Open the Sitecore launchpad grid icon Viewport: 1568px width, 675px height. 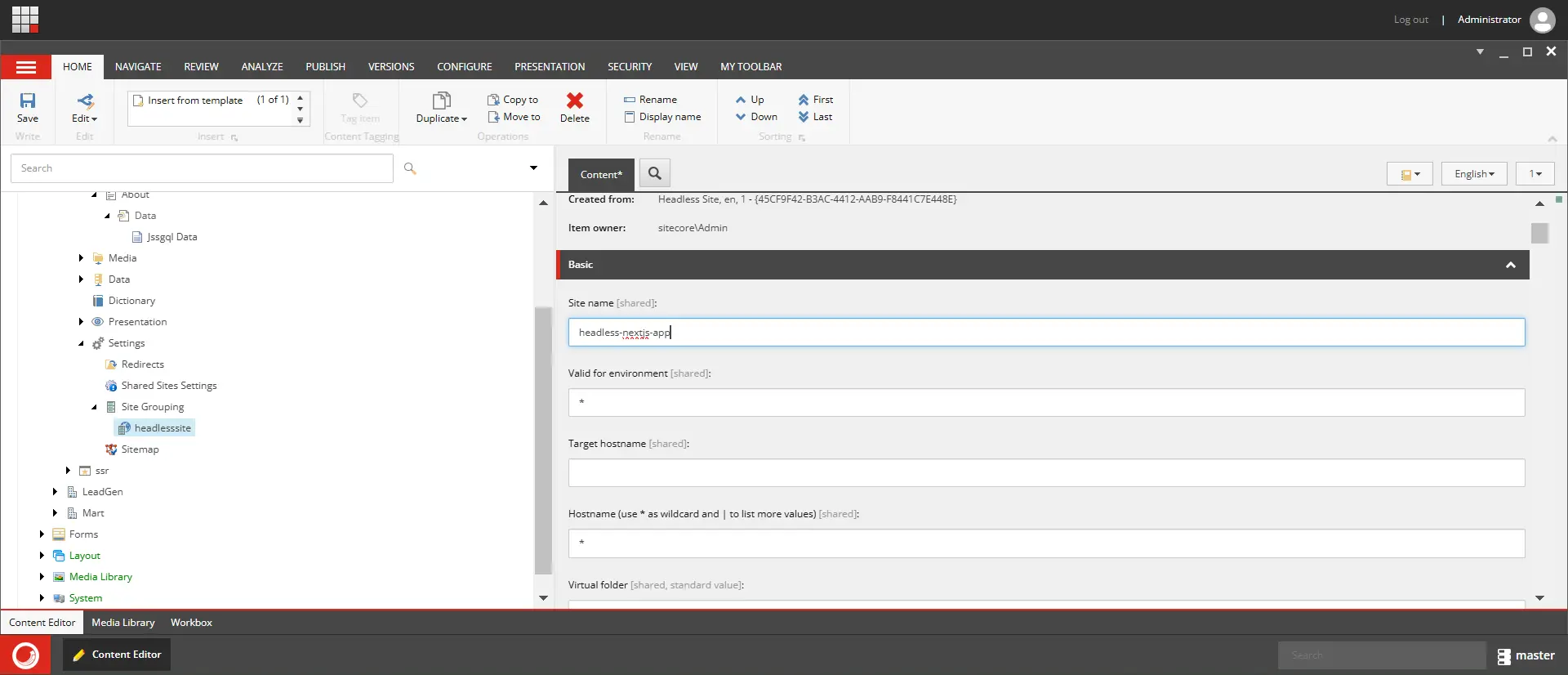pyautogui.click(x=25, y=19)
